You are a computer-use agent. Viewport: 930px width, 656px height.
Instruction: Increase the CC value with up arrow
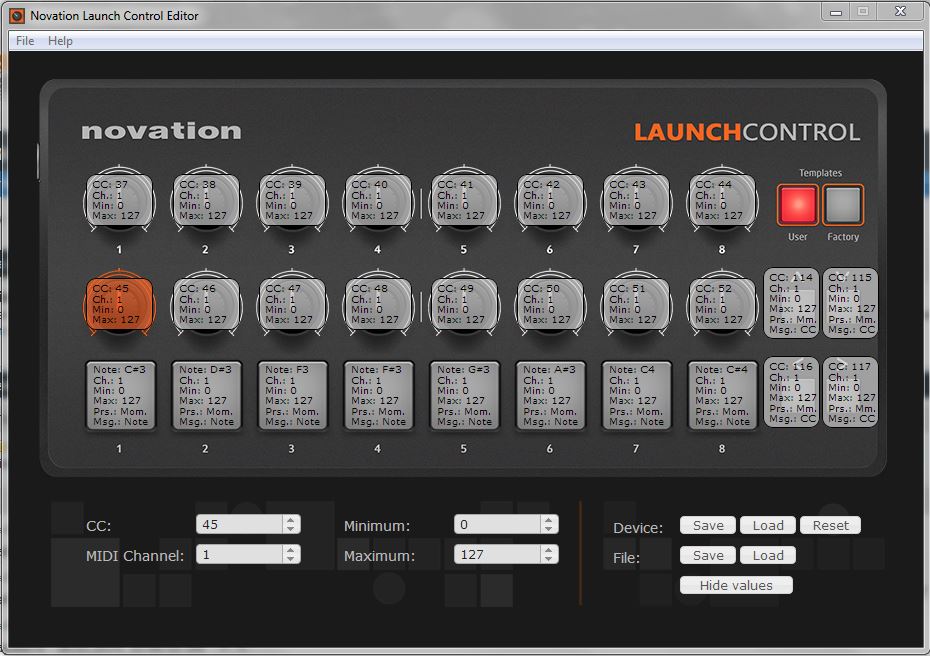pos(291,520)
